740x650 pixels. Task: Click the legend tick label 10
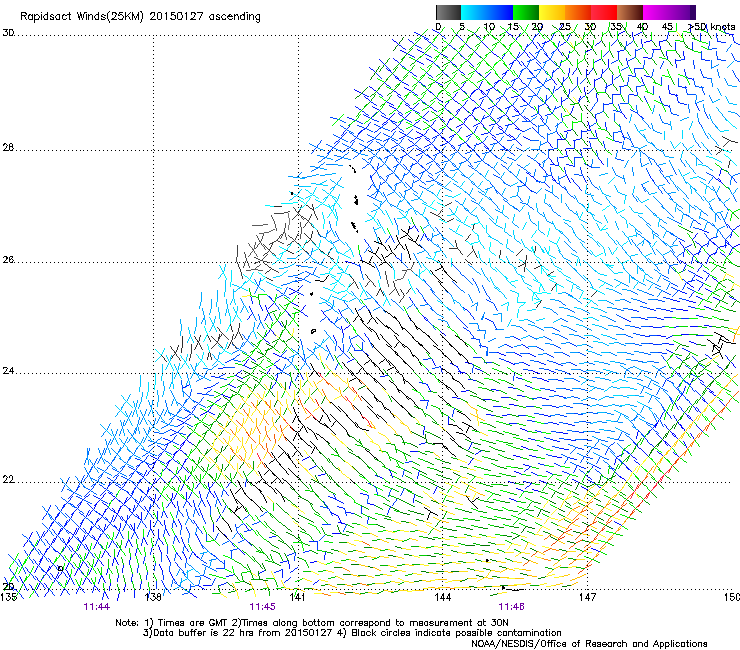click(489, 27)
